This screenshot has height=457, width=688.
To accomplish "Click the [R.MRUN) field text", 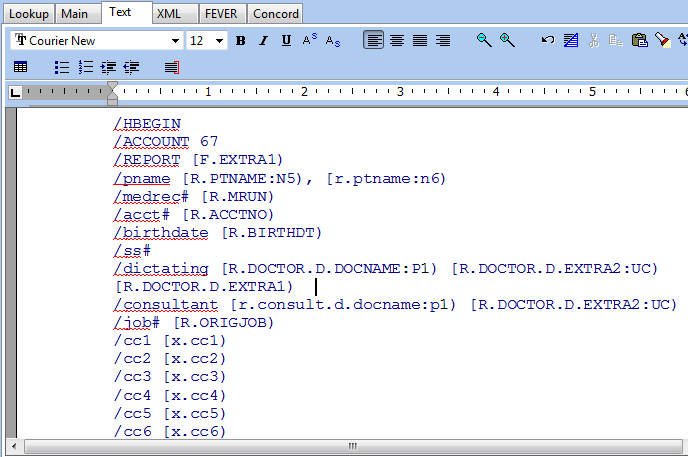I will 237,196.
